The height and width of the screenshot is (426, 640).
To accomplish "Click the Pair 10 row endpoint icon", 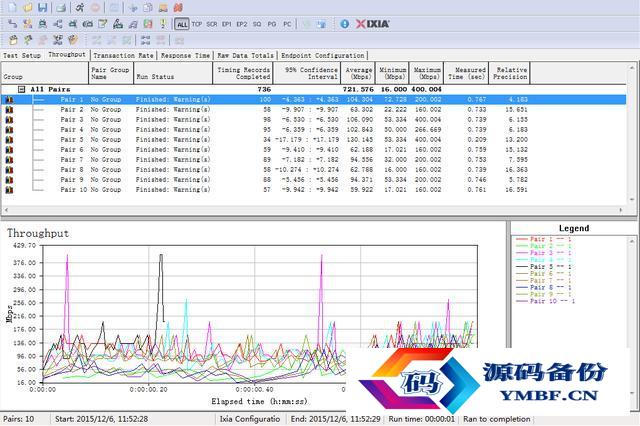I will point(9,190).
